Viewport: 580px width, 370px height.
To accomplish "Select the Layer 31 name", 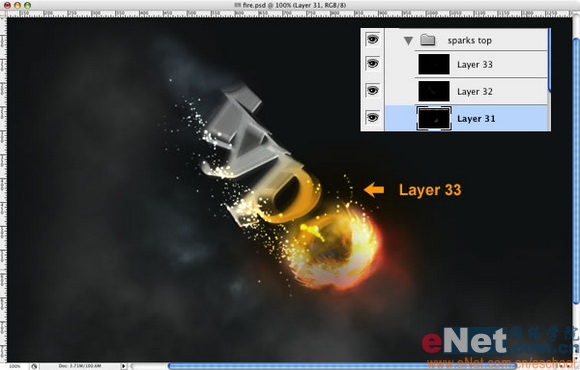I will pyautogui.click(x=476, y=118).
